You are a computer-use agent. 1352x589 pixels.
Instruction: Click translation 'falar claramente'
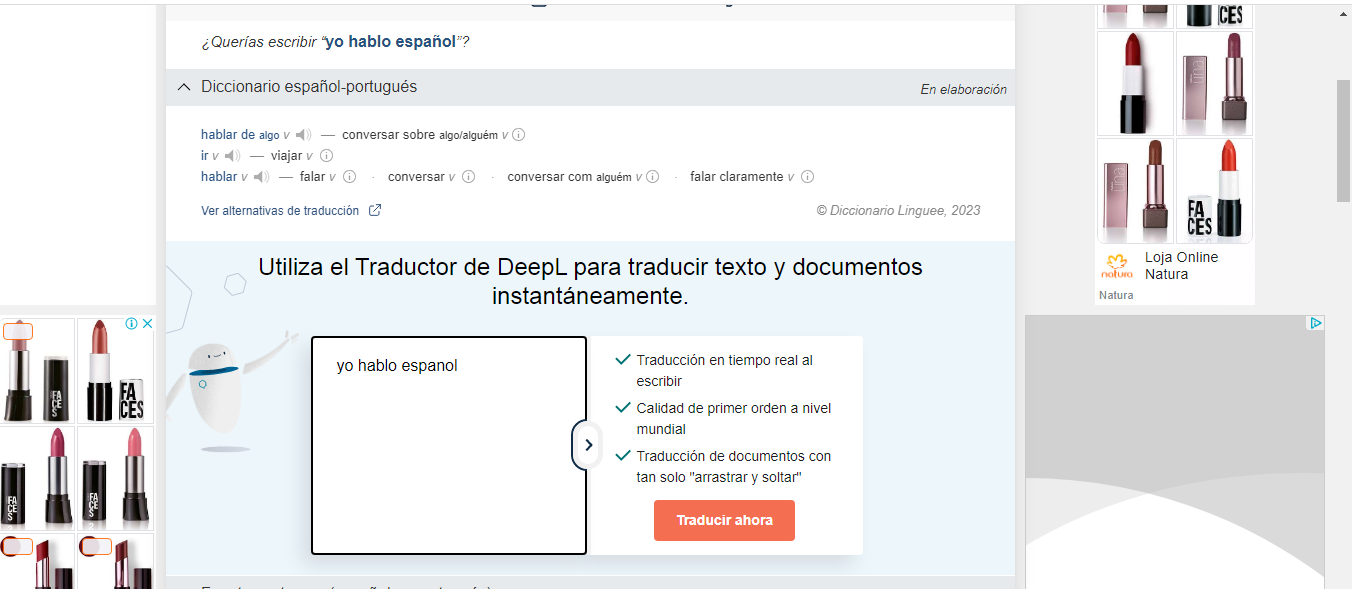coord(737,177)
